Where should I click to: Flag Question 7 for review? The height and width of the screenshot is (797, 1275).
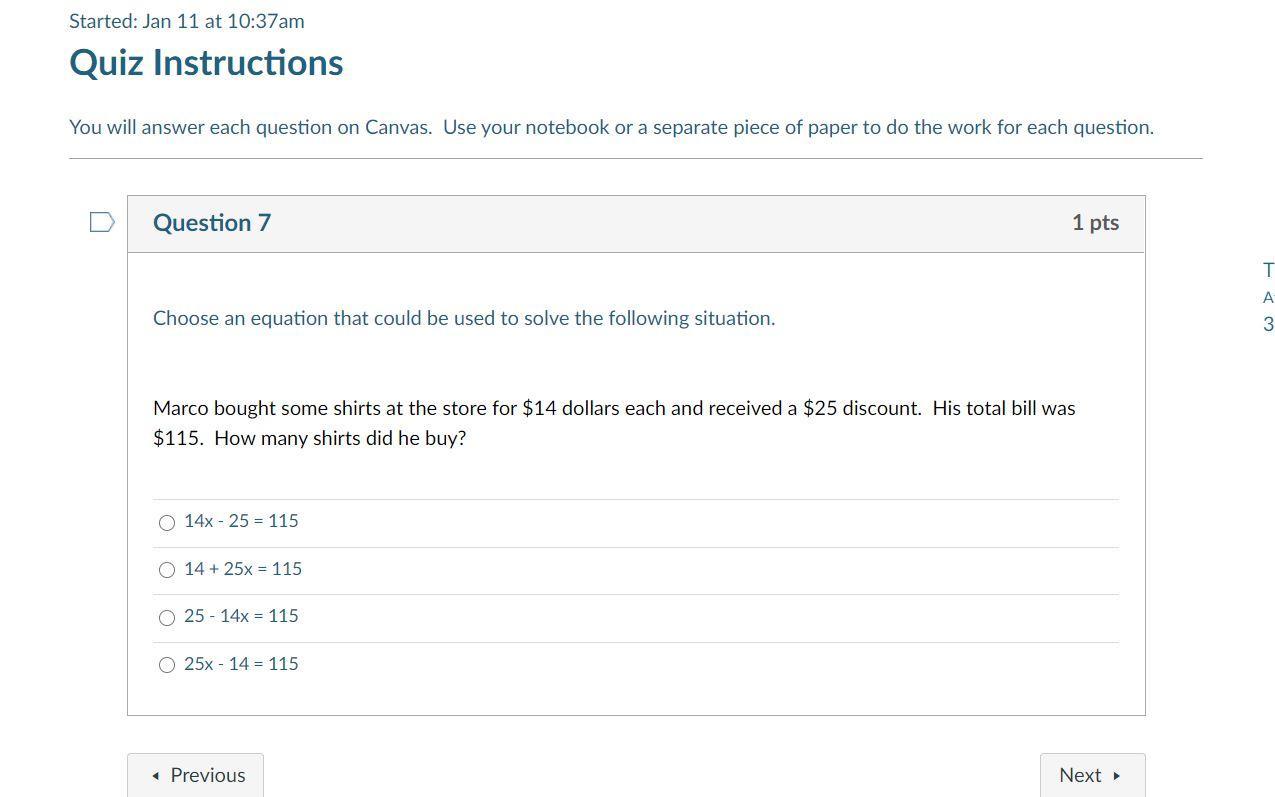[102, 222]
